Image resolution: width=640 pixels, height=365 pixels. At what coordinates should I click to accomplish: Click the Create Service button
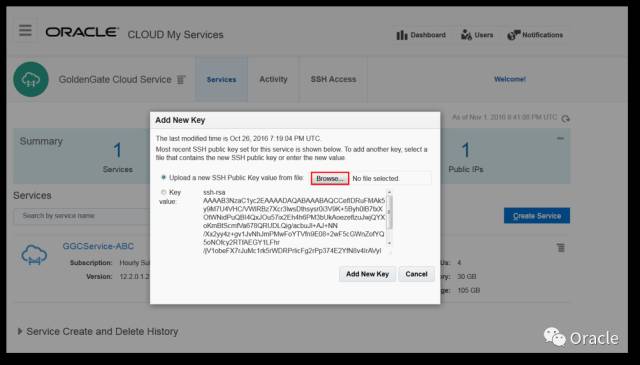pos(537,216)
